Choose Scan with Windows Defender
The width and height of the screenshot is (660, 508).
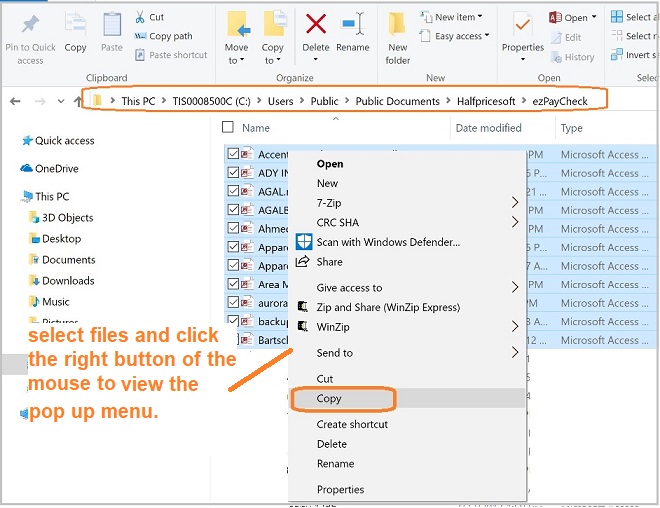click(x=388, y=242)
